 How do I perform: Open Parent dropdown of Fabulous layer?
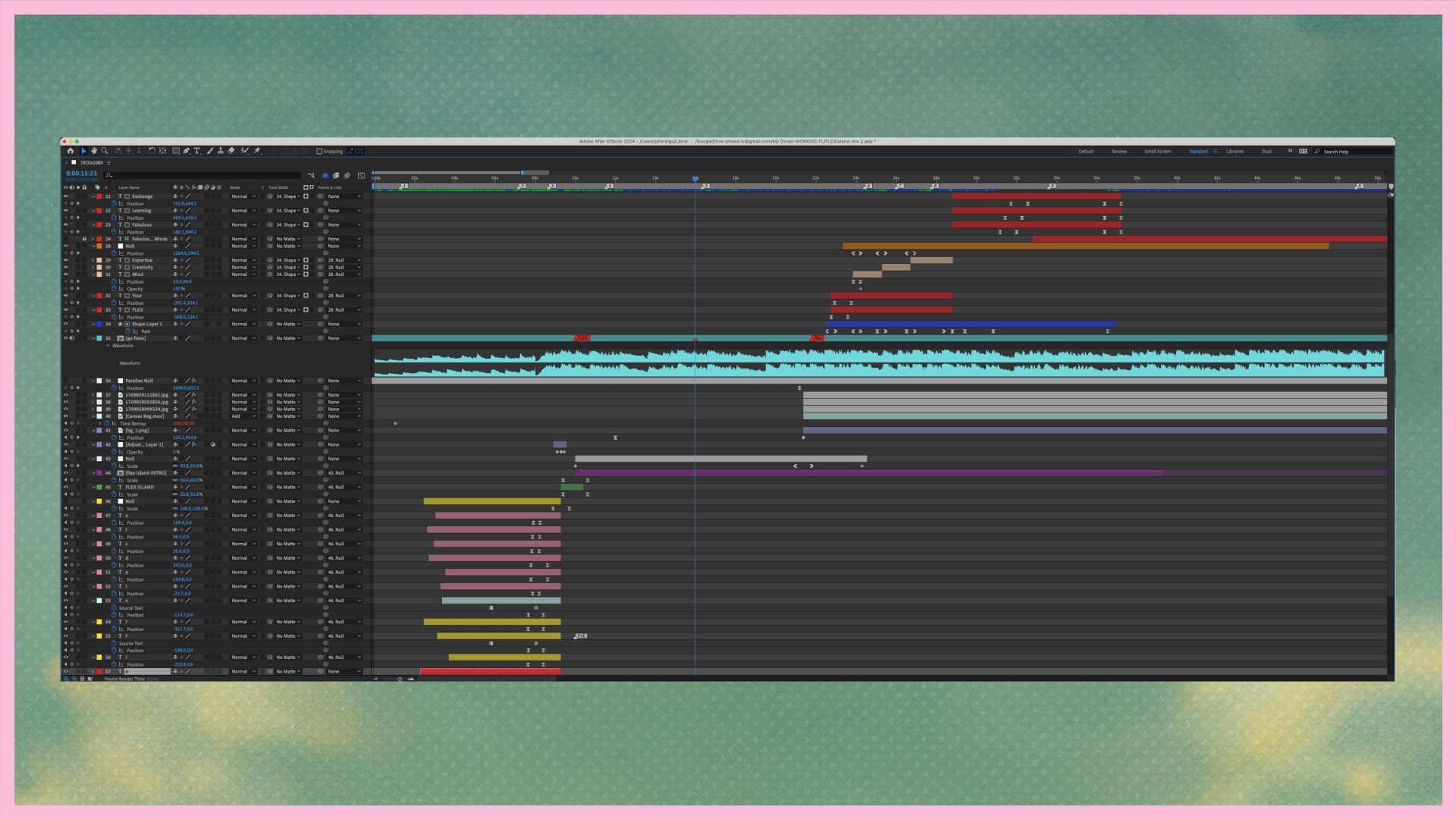pos(344,225)
